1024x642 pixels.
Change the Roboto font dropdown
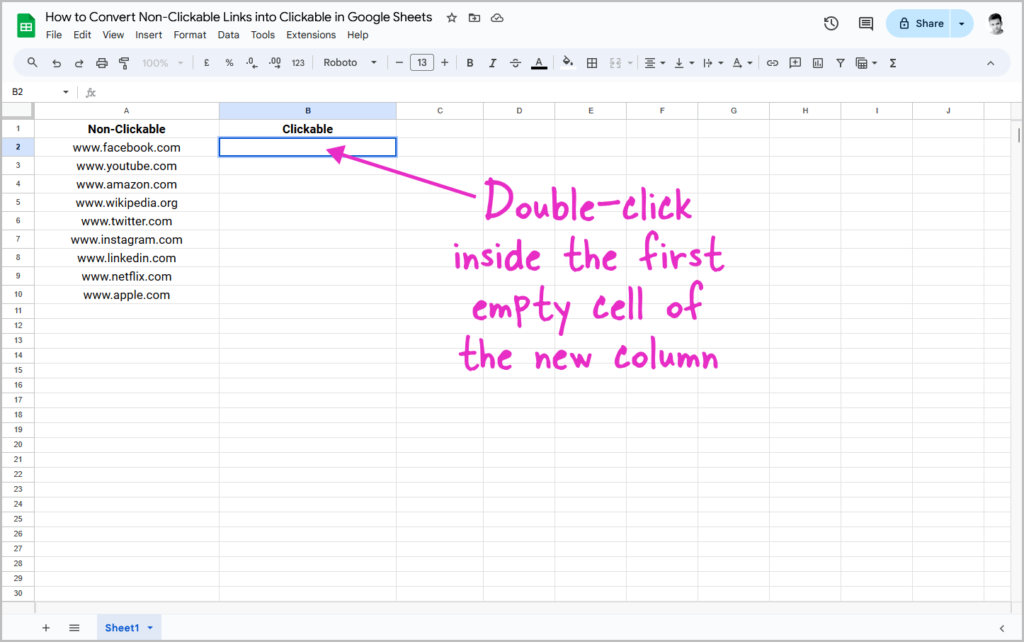pyautogui.click(x=350, y=63)
